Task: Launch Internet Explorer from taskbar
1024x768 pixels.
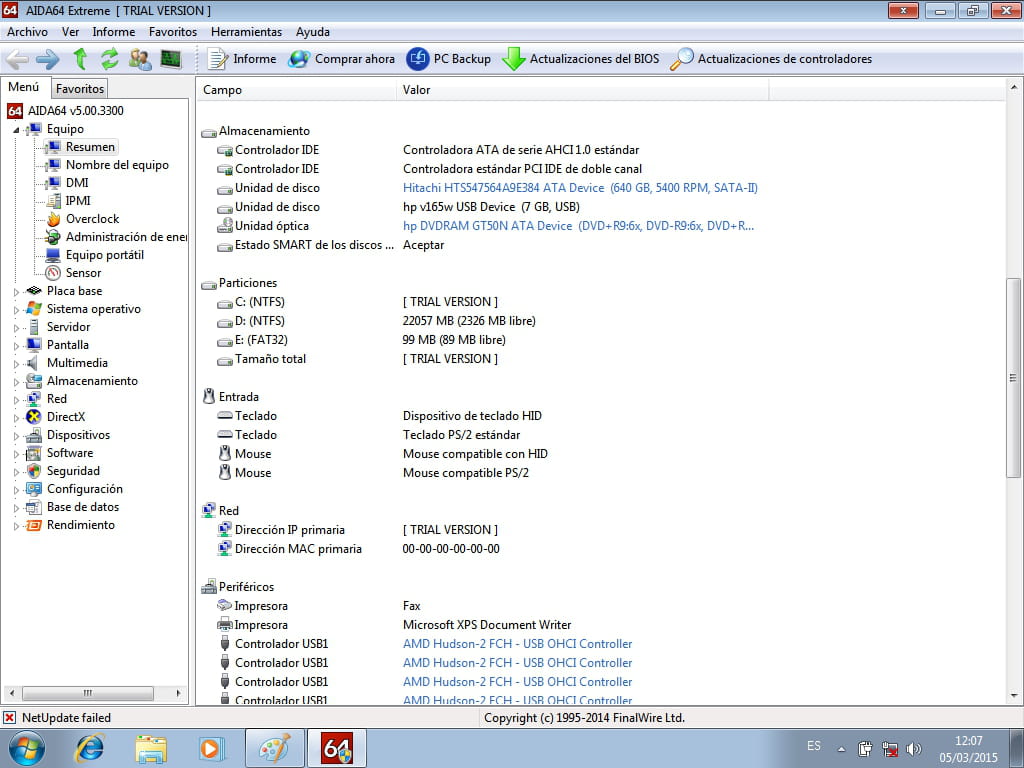Action: pyautogui.click(x=89, y=748)
